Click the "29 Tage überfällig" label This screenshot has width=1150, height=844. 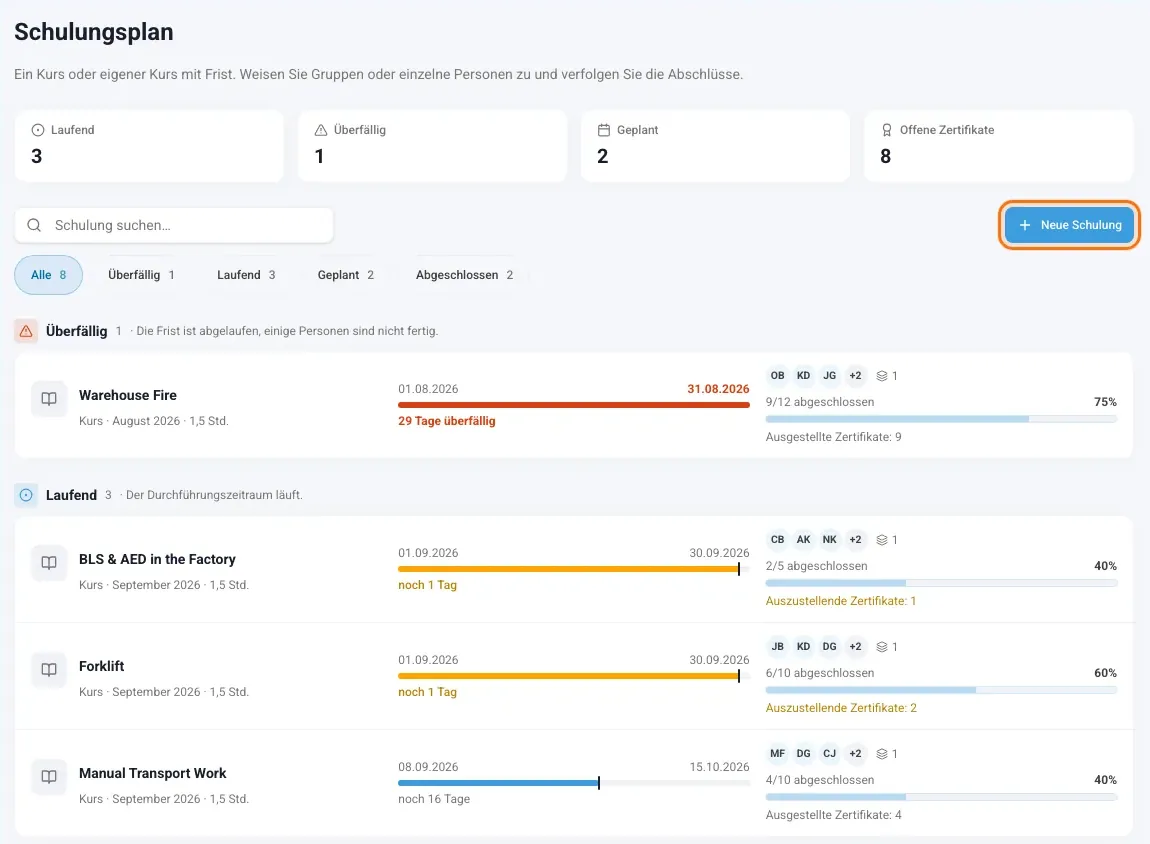[447, 422]
